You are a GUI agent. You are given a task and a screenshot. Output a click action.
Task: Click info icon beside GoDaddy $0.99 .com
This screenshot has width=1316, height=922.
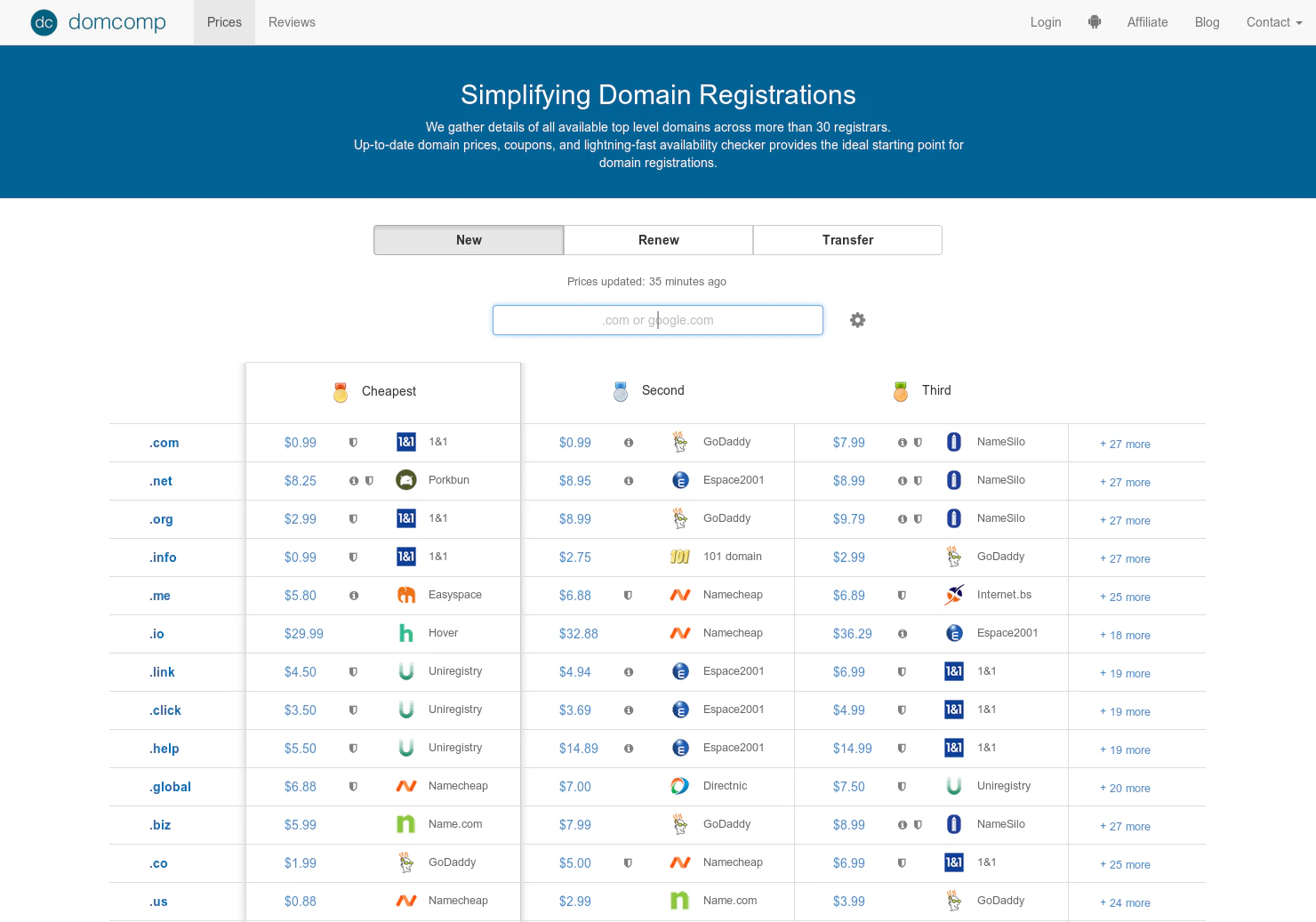629,442
